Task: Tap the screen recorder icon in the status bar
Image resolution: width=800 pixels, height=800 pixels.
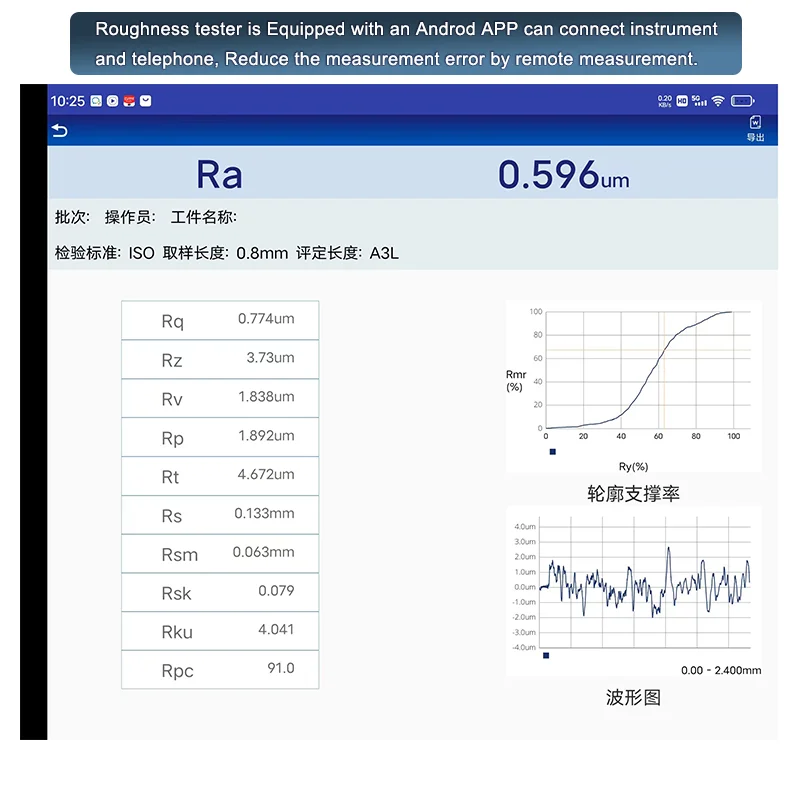Action: pos(111,100)
